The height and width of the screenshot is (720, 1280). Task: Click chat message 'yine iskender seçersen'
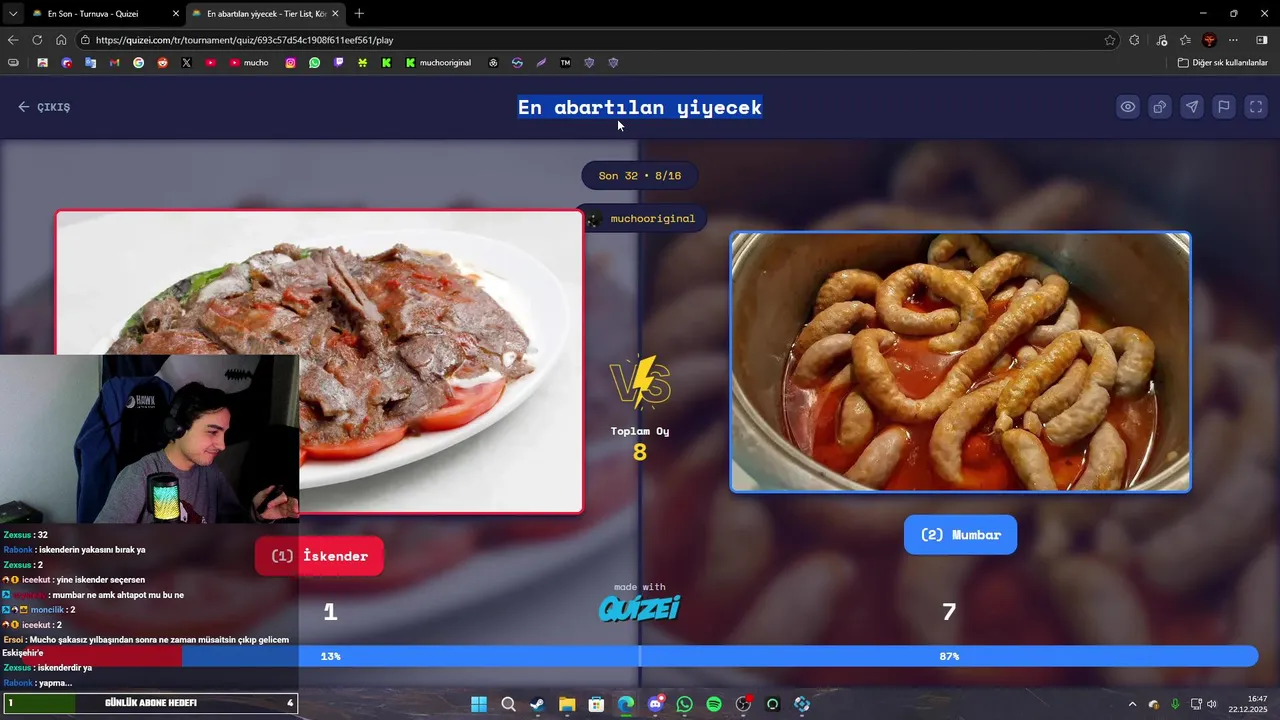point(98,579)
